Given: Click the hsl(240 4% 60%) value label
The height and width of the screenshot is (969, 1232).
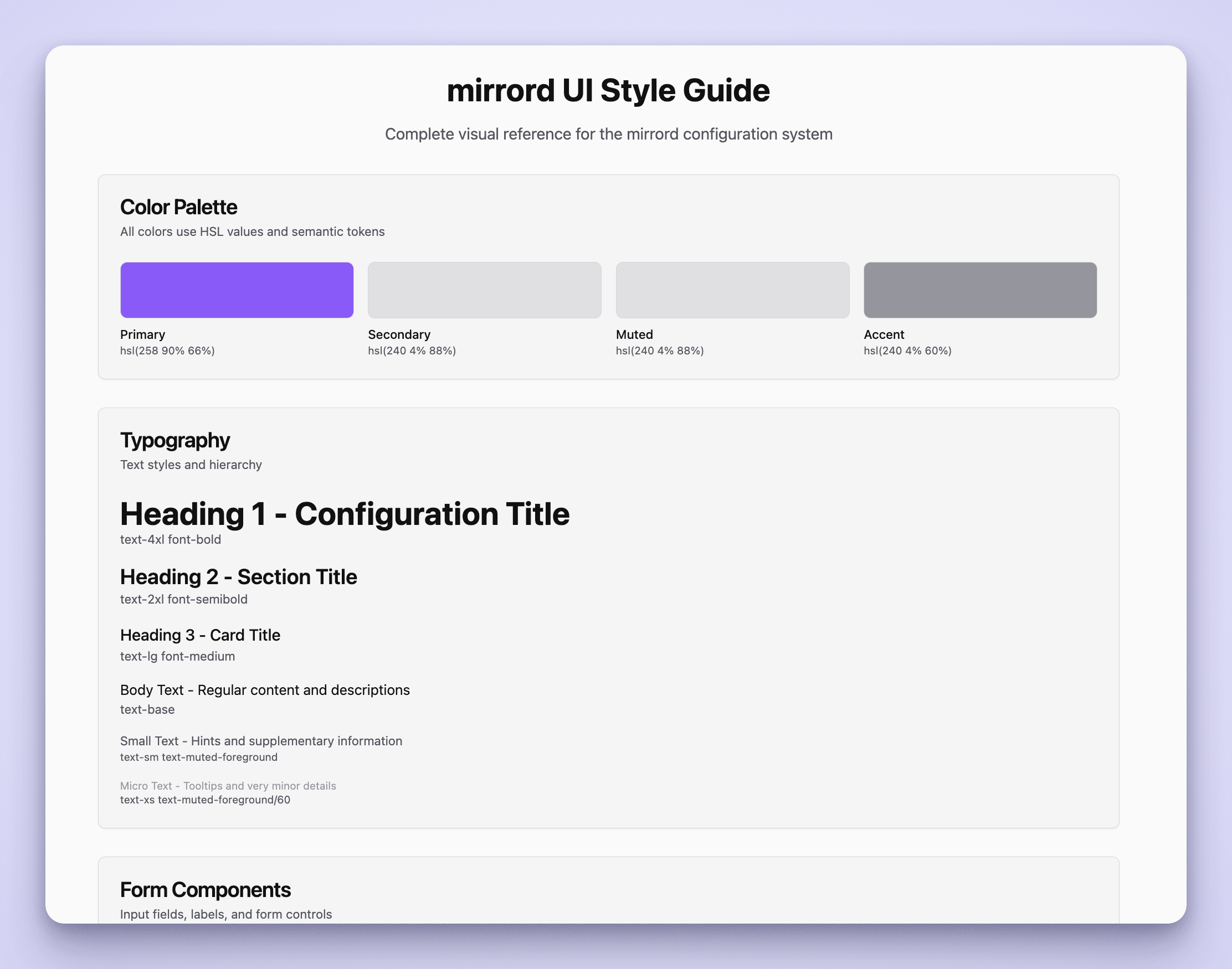Looking at the screenshot, I should (x=907, y=351).
